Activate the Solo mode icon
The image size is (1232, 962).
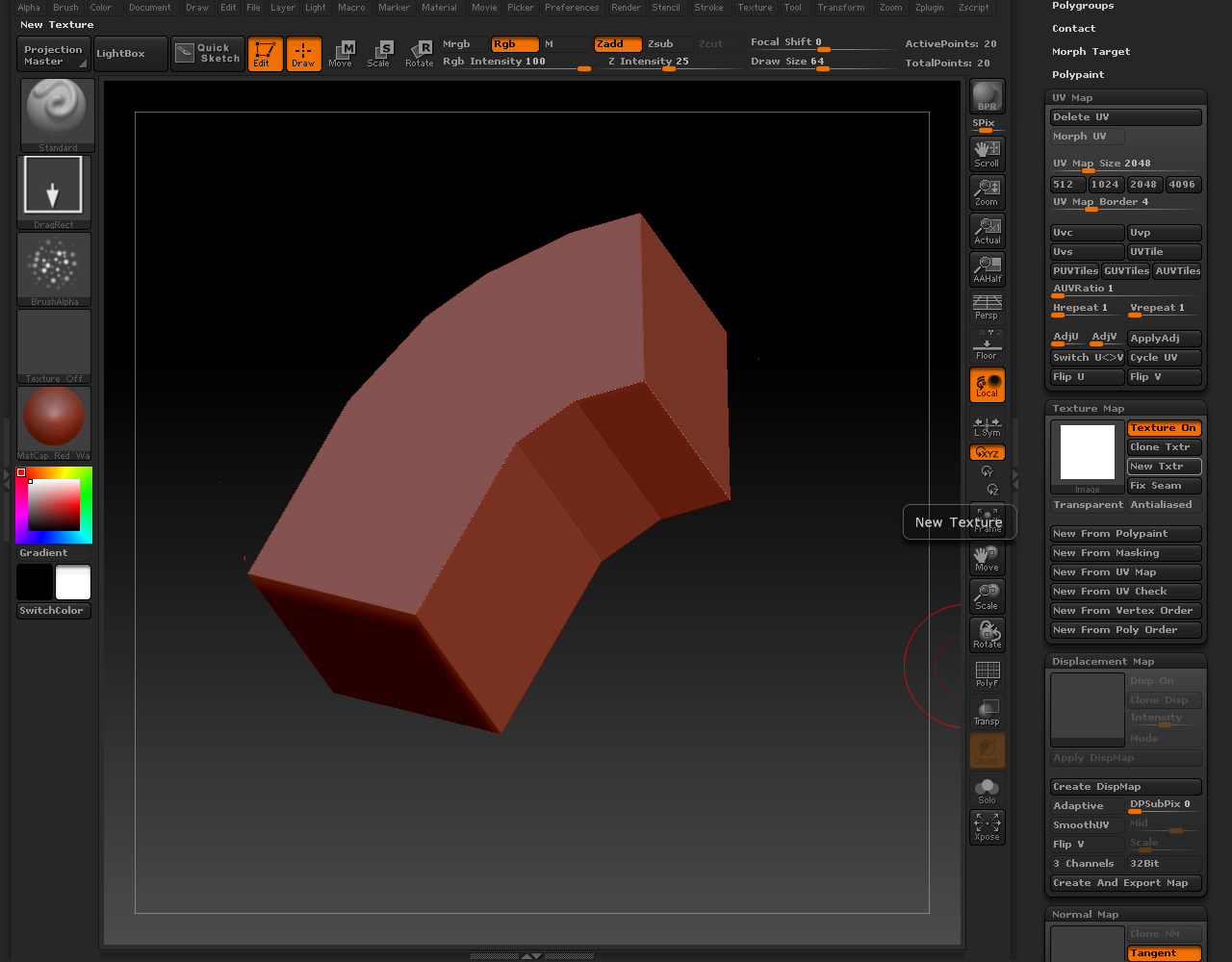[987, 791]
